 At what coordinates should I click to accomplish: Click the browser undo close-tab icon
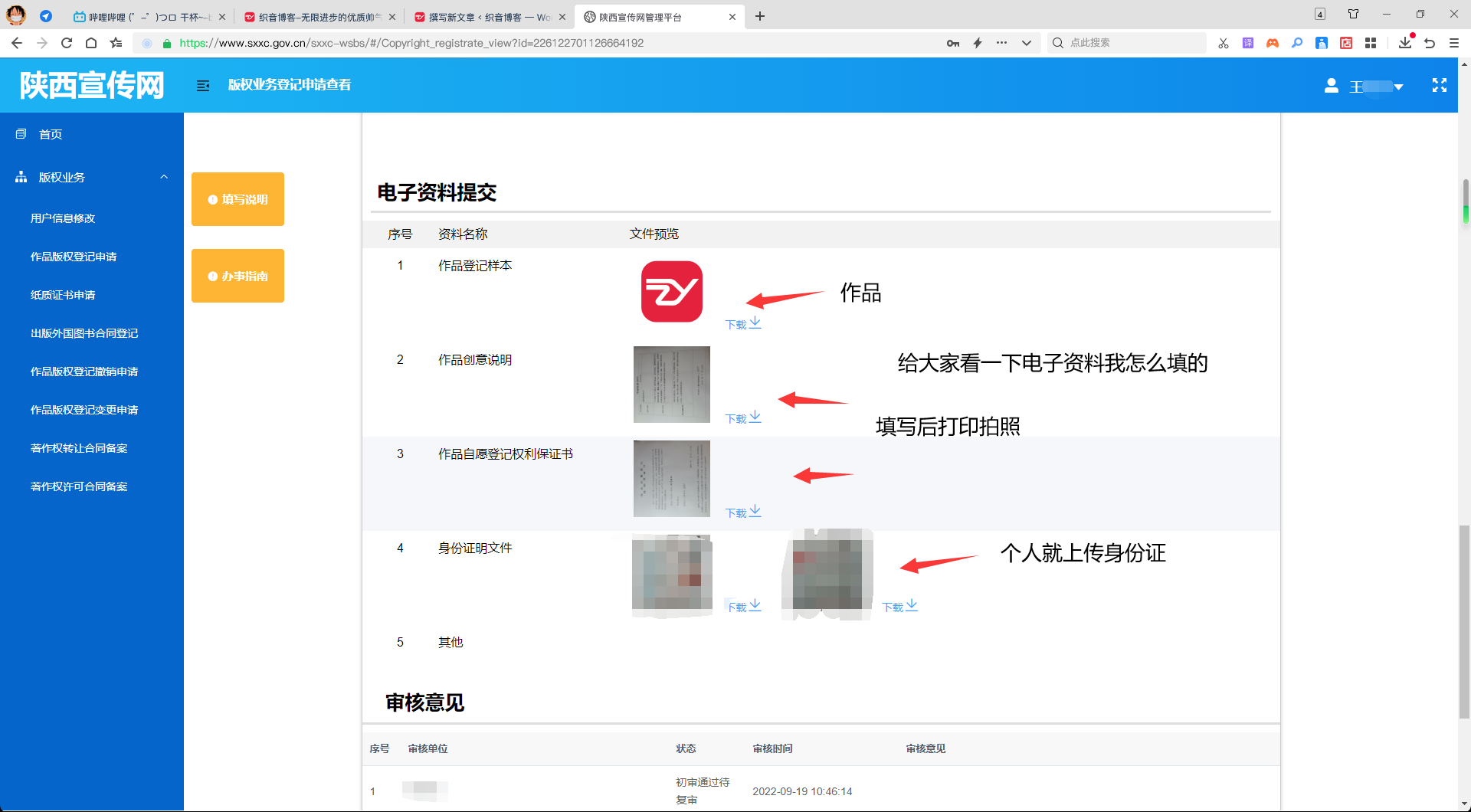click(1429, 43)
